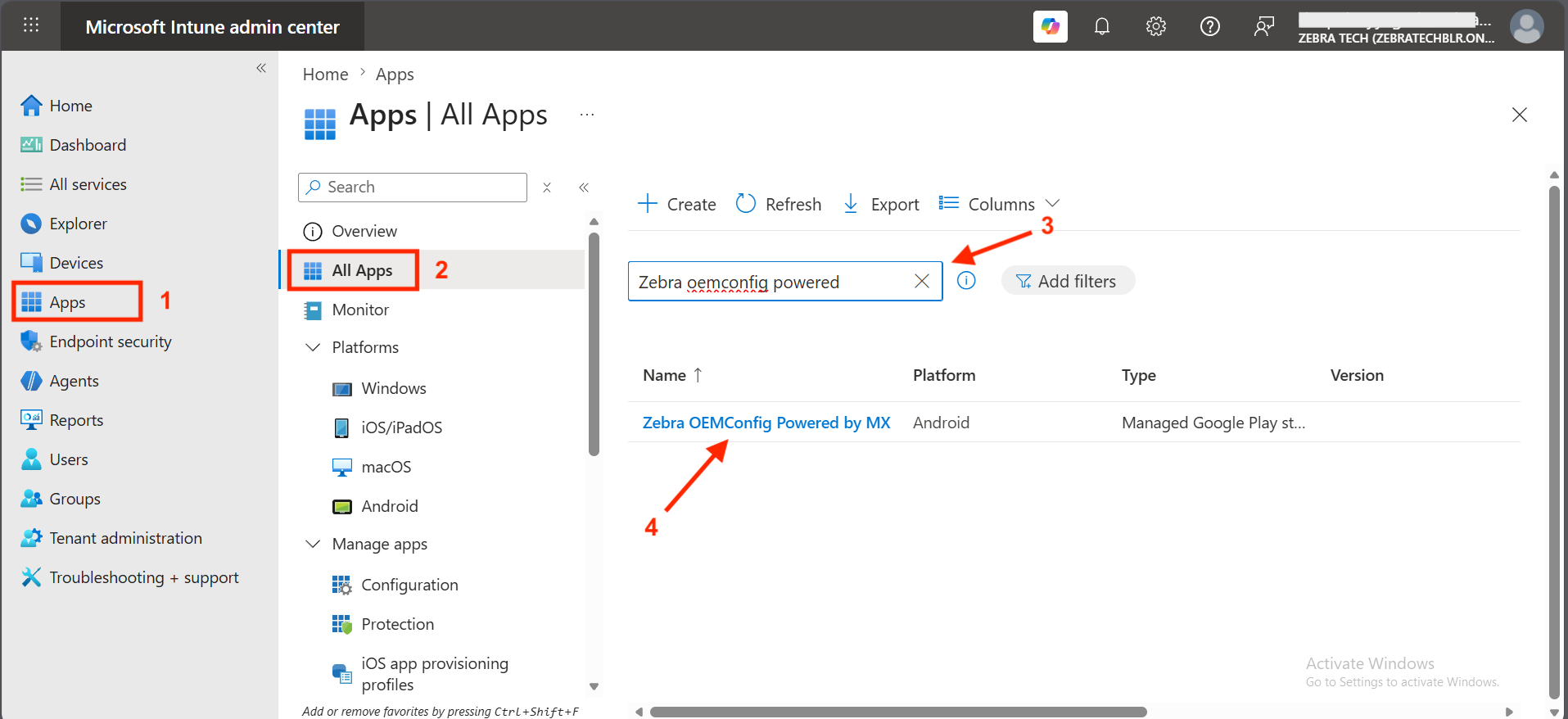The width and height of the screenshot is (1568, 719).
Task: Collapse the left navigation sidebar
Action: pos(261,68)
